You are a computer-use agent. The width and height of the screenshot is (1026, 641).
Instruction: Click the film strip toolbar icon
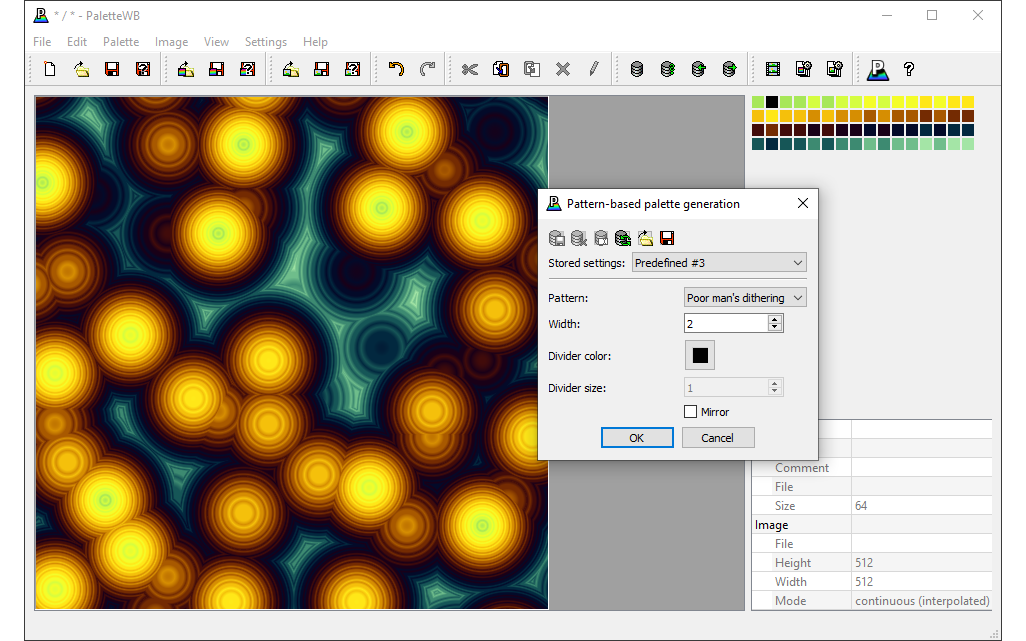click(x=772, y=69)
